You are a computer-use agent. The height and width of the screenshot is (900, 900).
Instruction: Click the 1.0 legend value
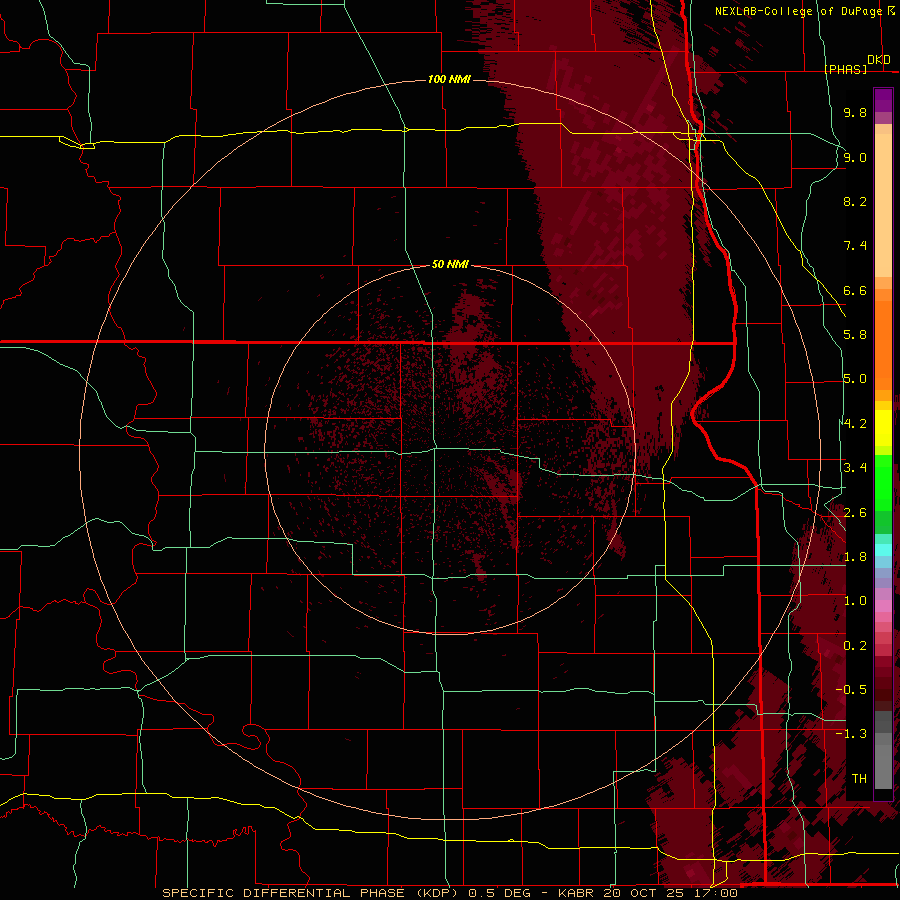[855, 601]
